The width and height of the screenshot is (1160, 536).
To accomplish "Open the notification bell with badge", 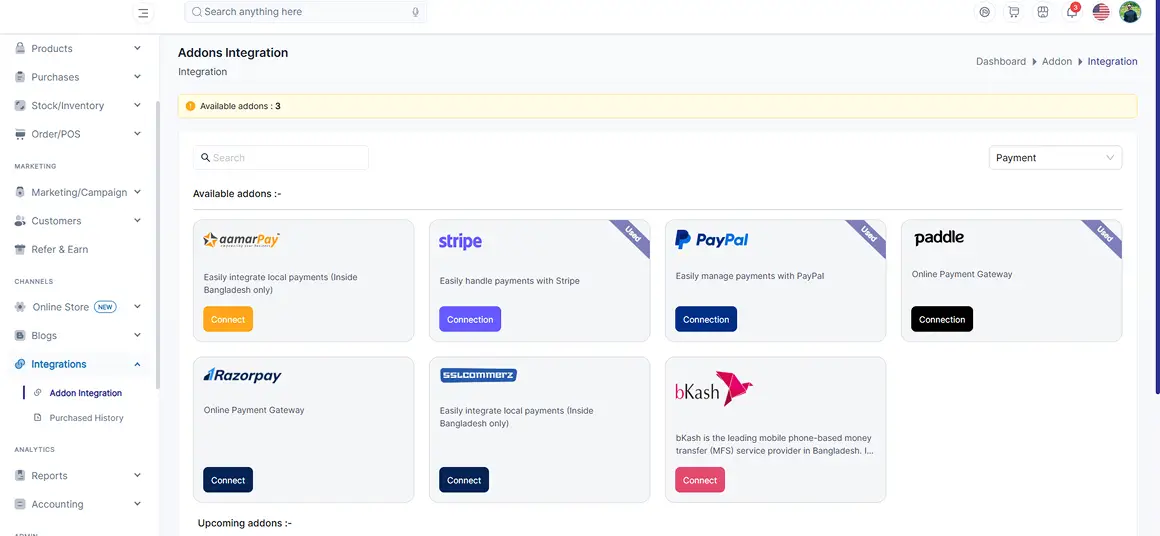I will [1072, 11].
